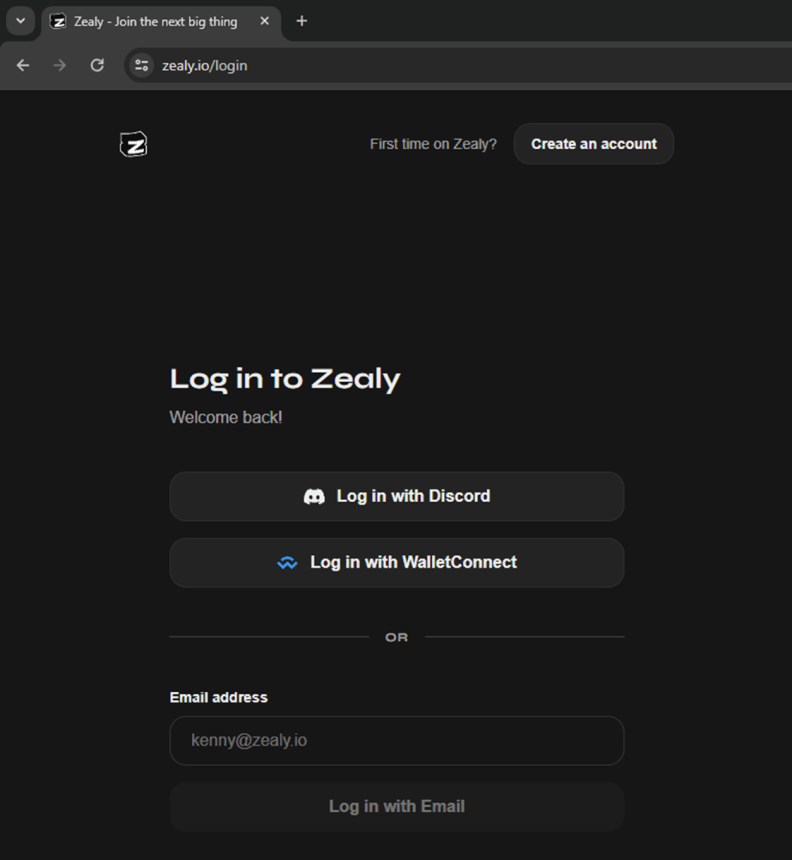Close the Zealy browser tab

(x=265, y=21)
